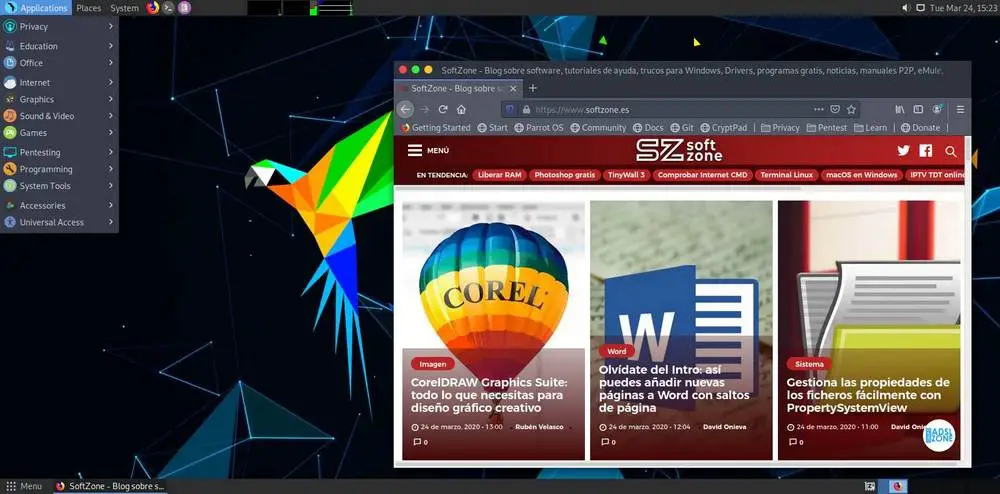The width and height of the screenshot is (1000, 494).
Task: Open the Places menu
Action: pos(89,8)
